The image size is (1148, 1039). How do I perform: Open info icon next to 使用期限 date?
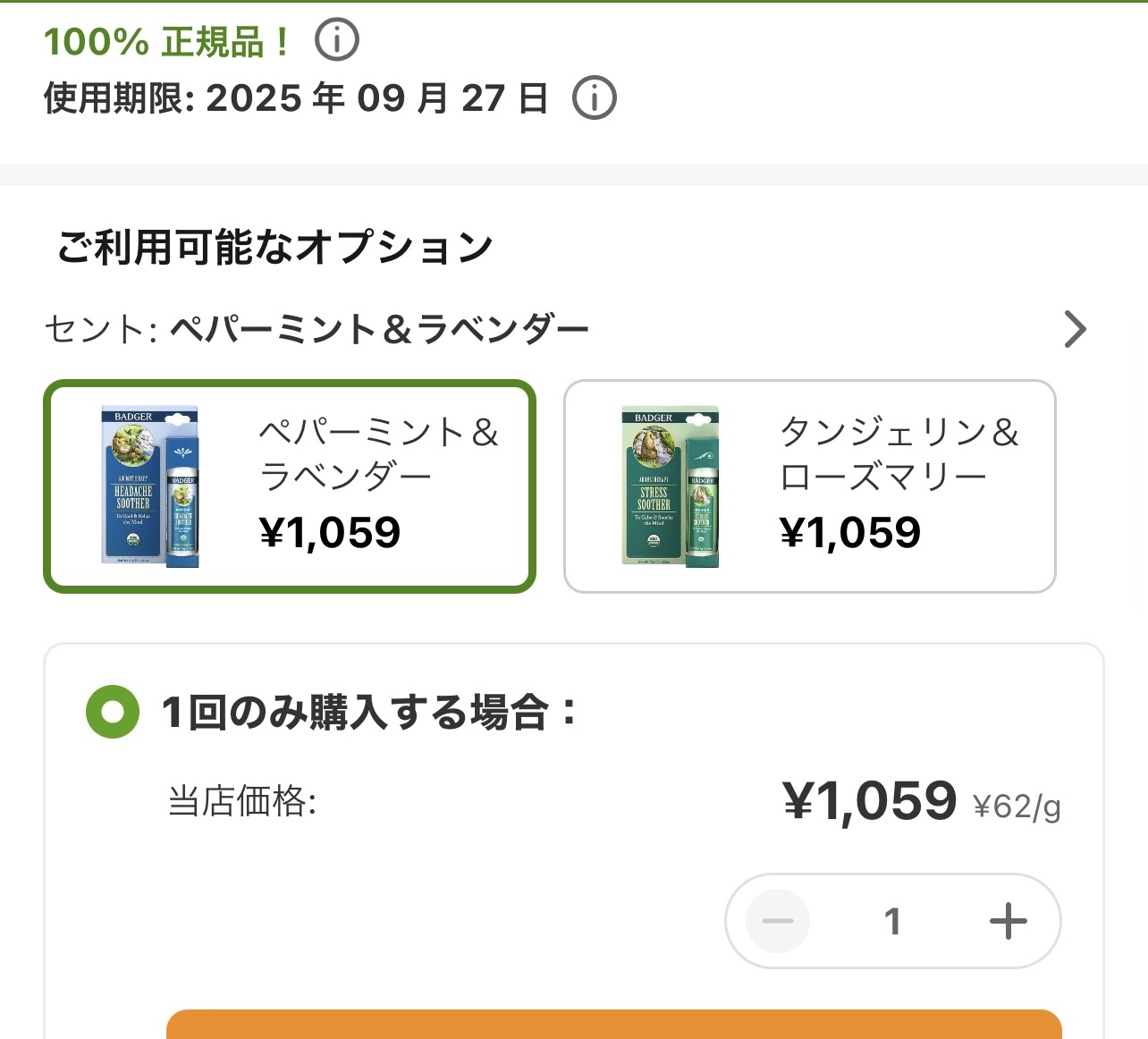click(595, 97)
